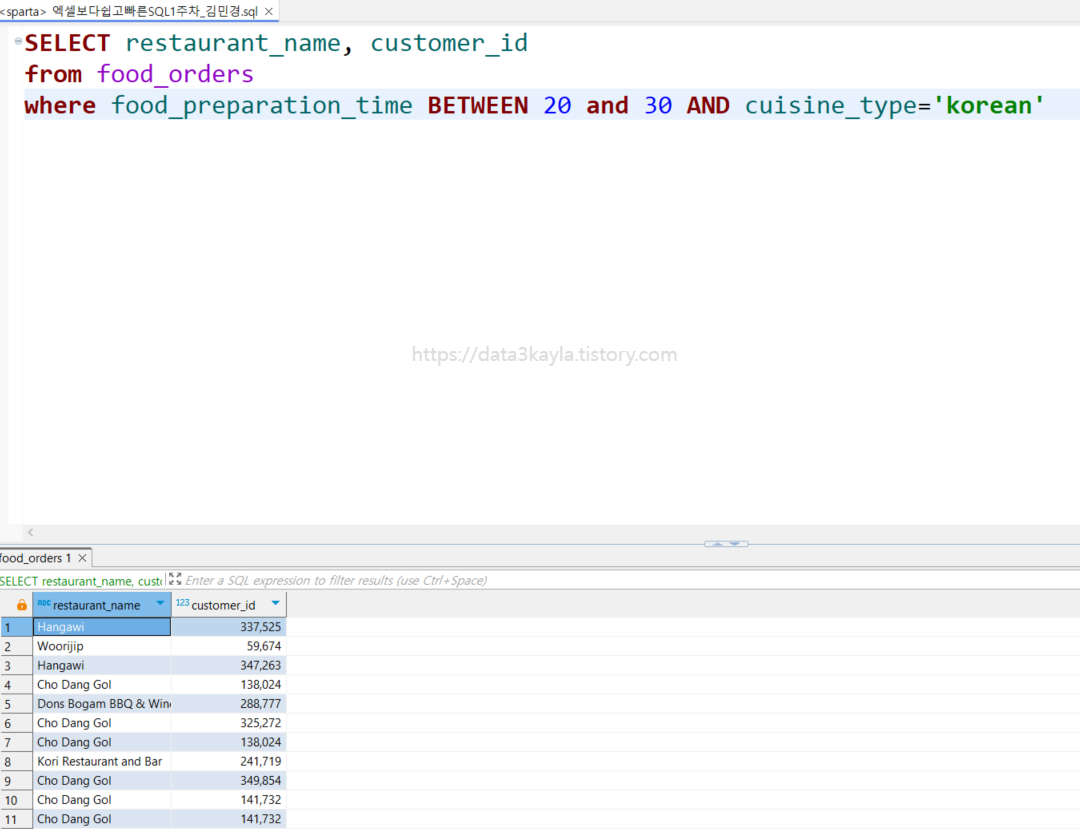The image size is (1080, 829).
Task: Select the customer_id value 325,272
Action: tap(229, 723)
